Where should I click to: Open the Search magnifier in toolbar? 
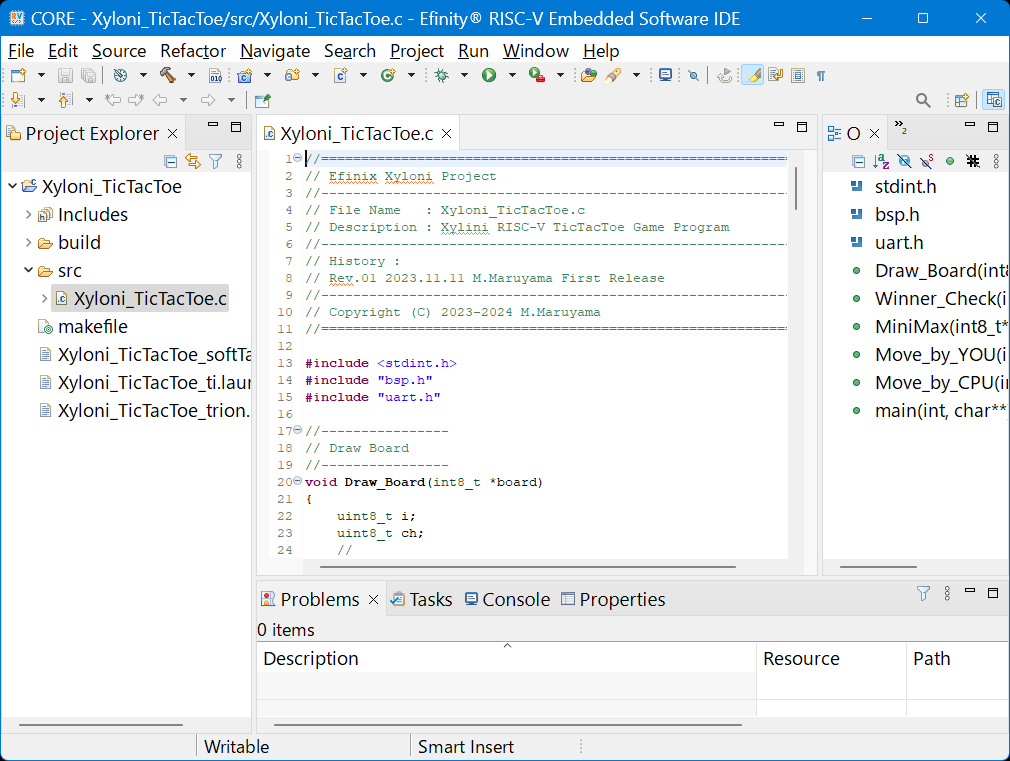coord(924,100)
